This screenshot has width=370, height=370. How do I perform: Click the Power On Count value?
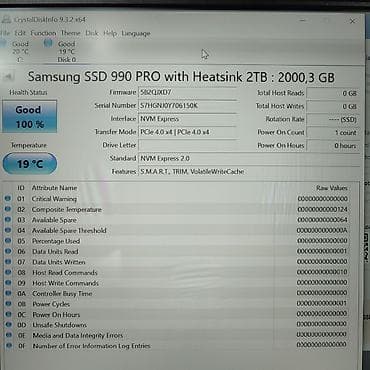[x=333, y=133]
